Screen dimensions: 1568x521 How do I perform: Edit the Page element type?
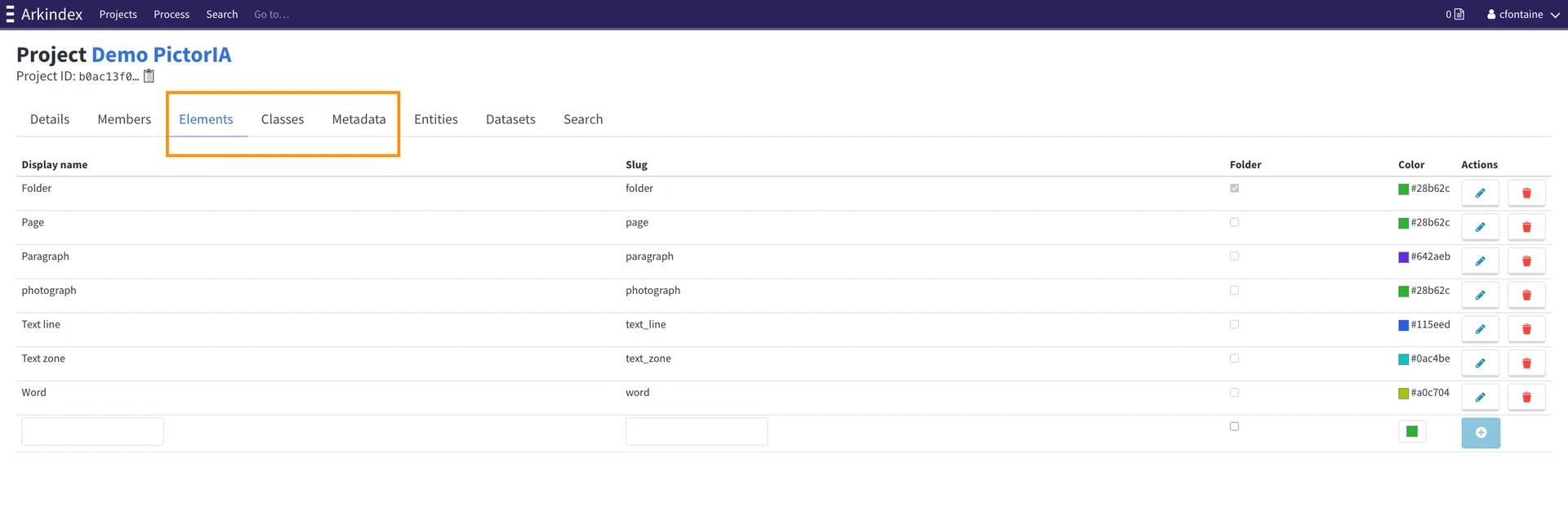[1480, 227]
